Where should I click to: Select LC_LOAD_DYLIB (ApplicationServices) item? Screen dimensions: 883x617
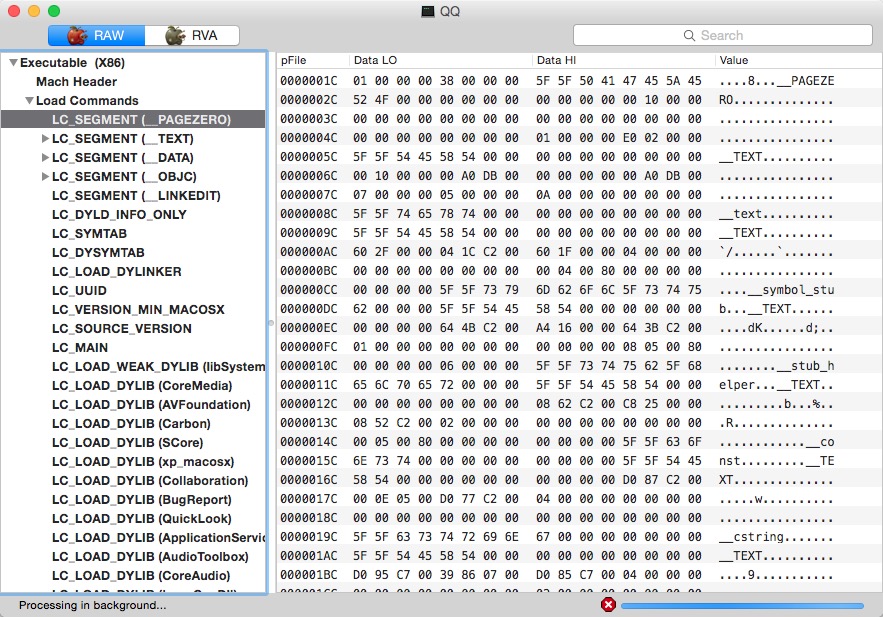(158, 538)
